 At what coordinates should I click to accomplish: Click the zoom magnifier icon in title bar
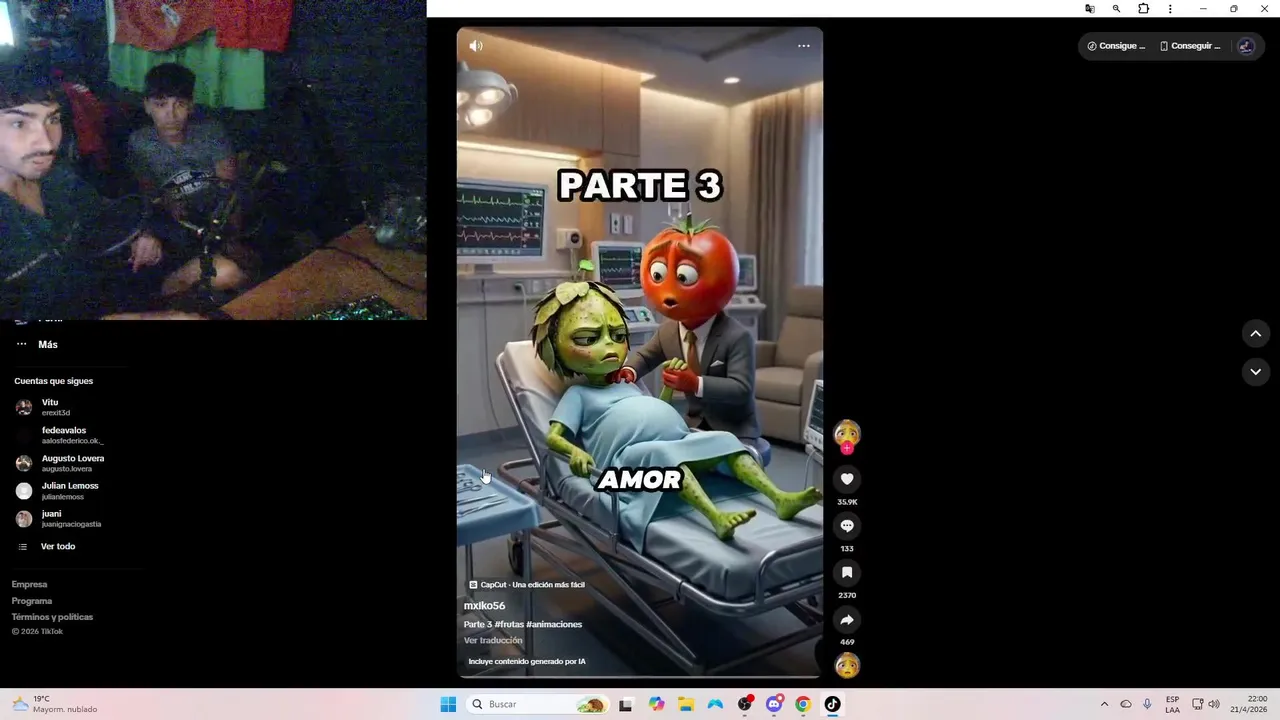pos(1116,9)
